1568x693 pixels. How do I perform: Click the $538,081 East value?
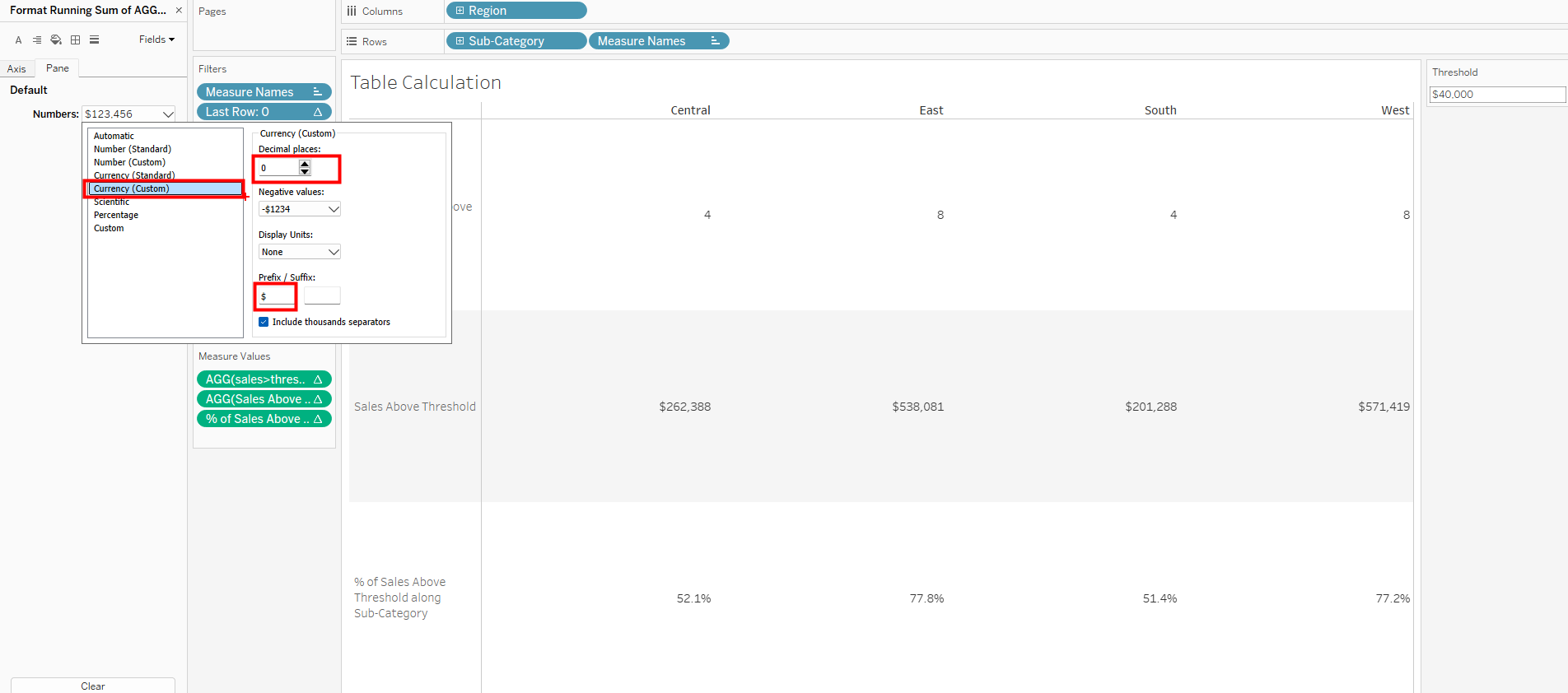[x=918, y=407]
